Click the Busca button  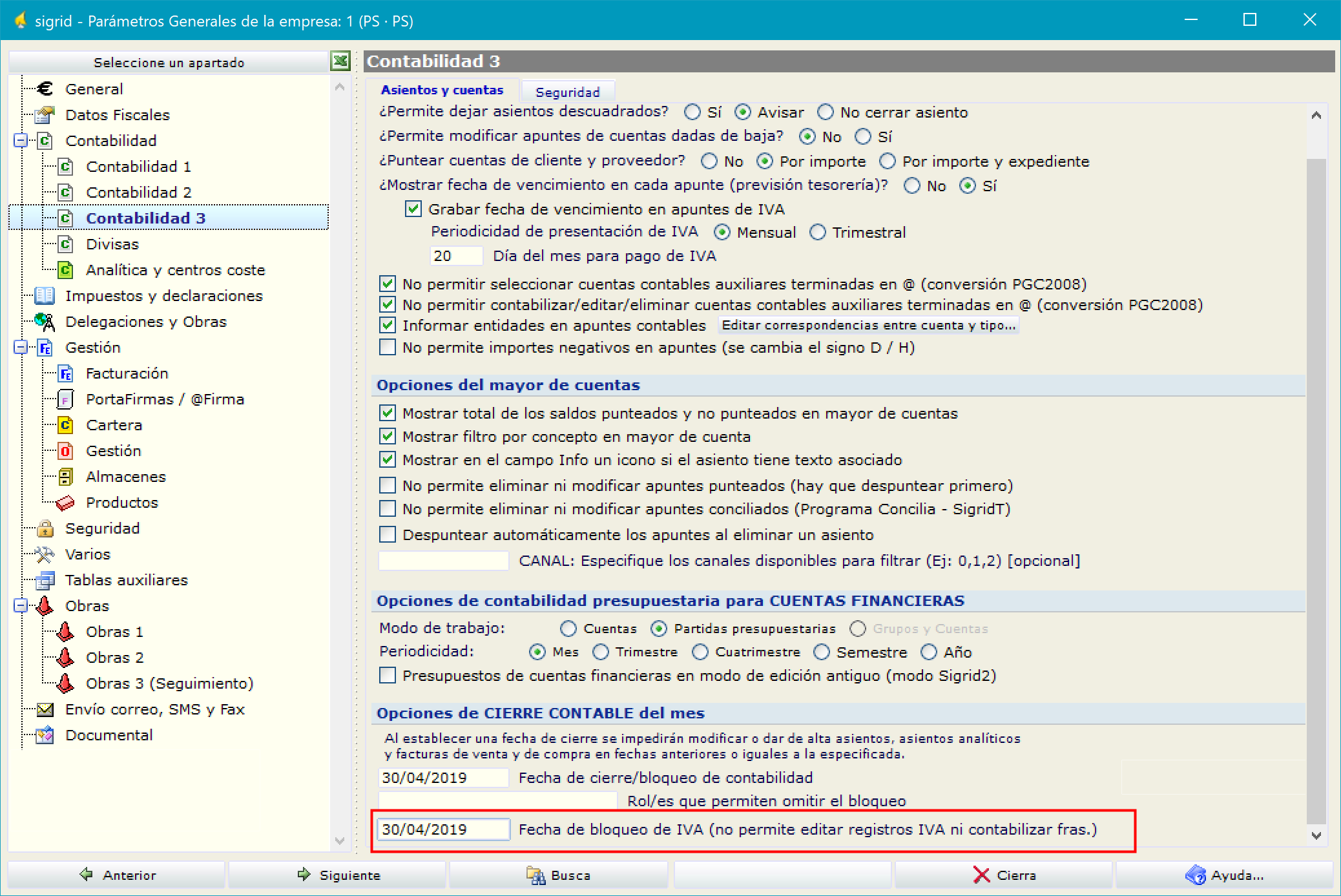pyautogui.click(x=559, y=875)
